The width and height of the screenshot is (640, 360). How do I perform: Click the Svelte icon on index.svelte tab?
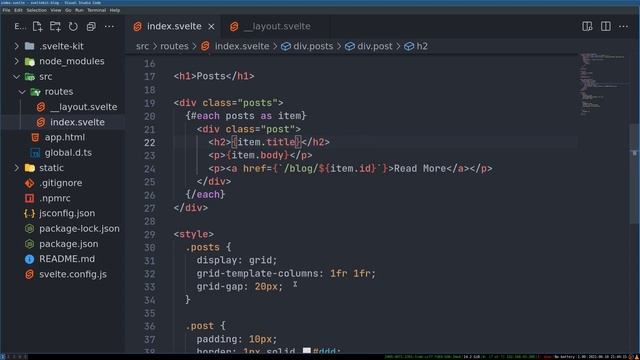(x=138, y=27)
